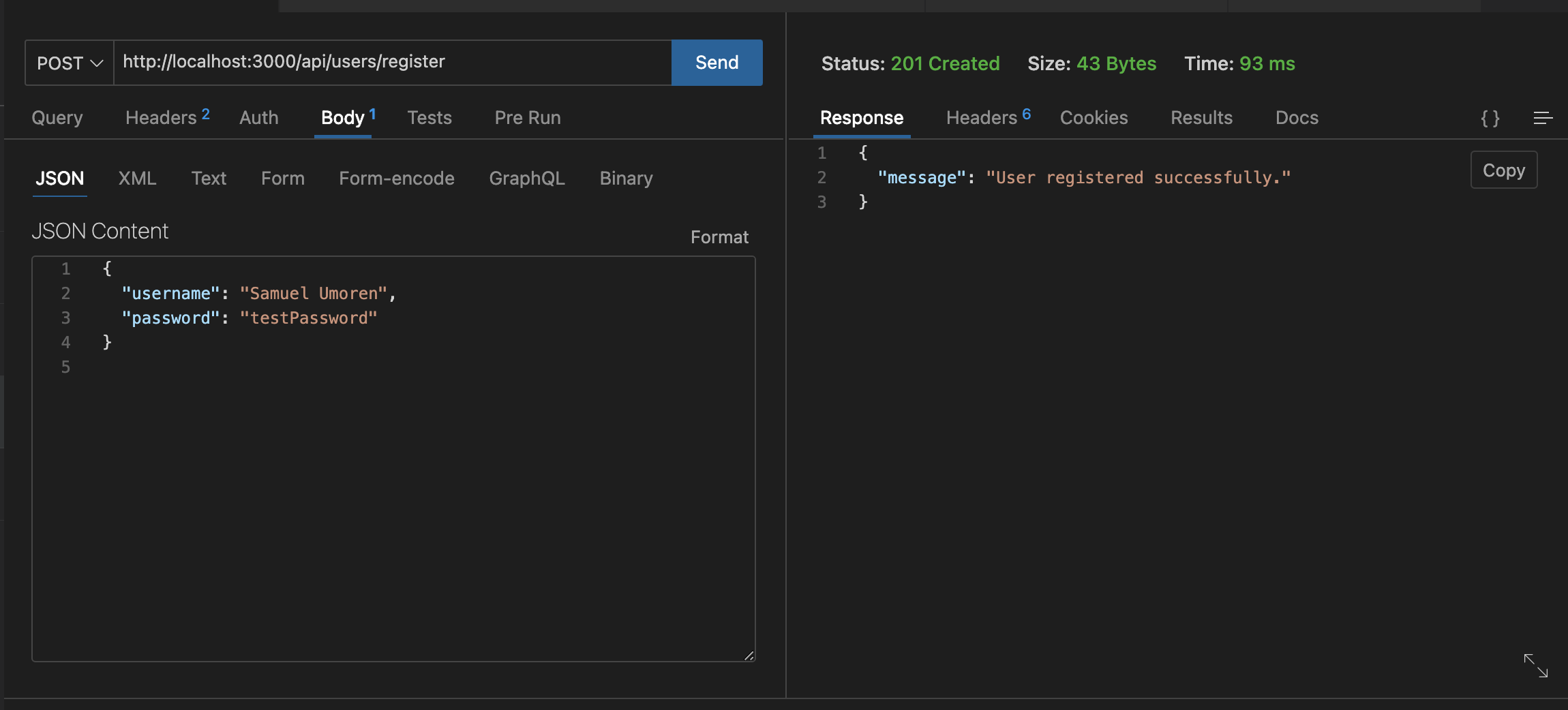
Task: Open the Auth tab
Action: click(x=259, y=118)
